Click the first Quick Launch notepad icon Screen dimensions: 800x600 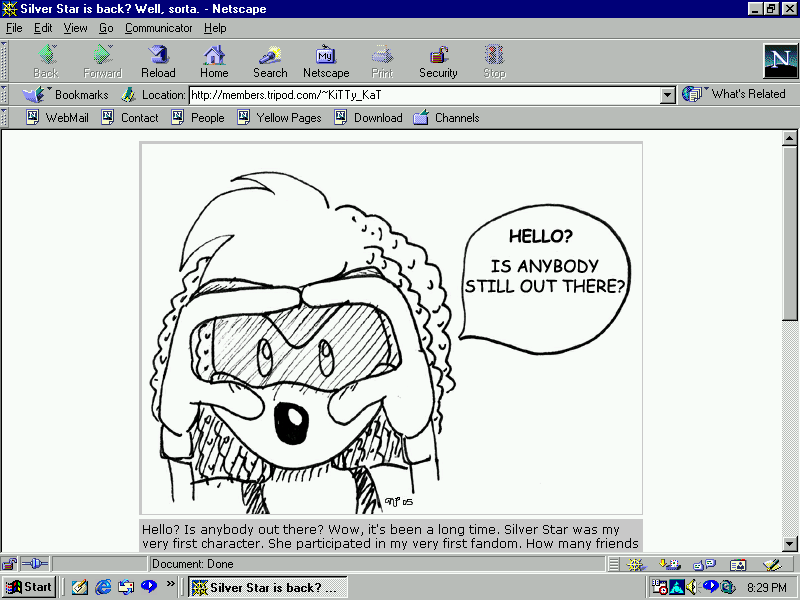(80, 587)
